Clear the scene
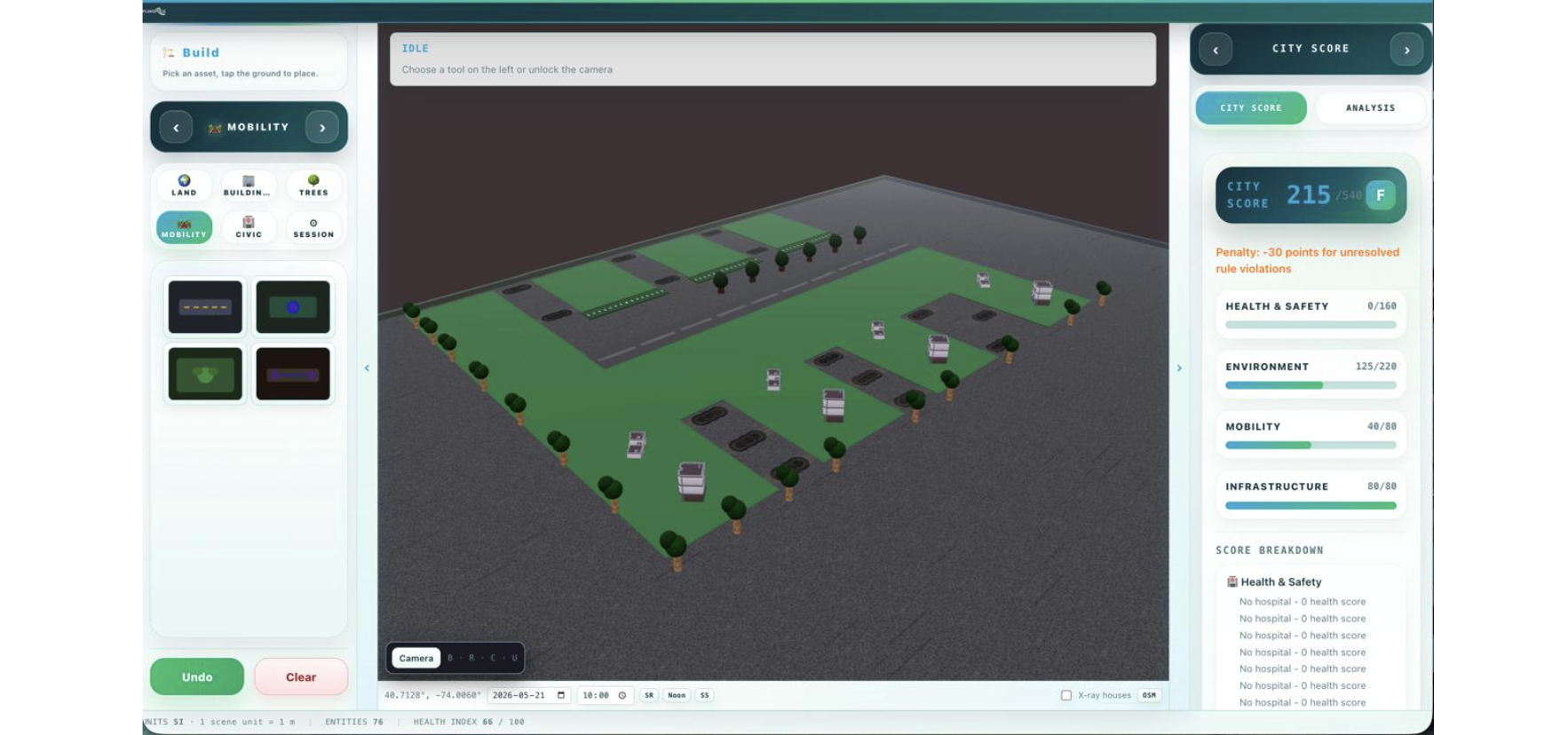This screenshot has height=735, width=1568. [x=301, y=676]
